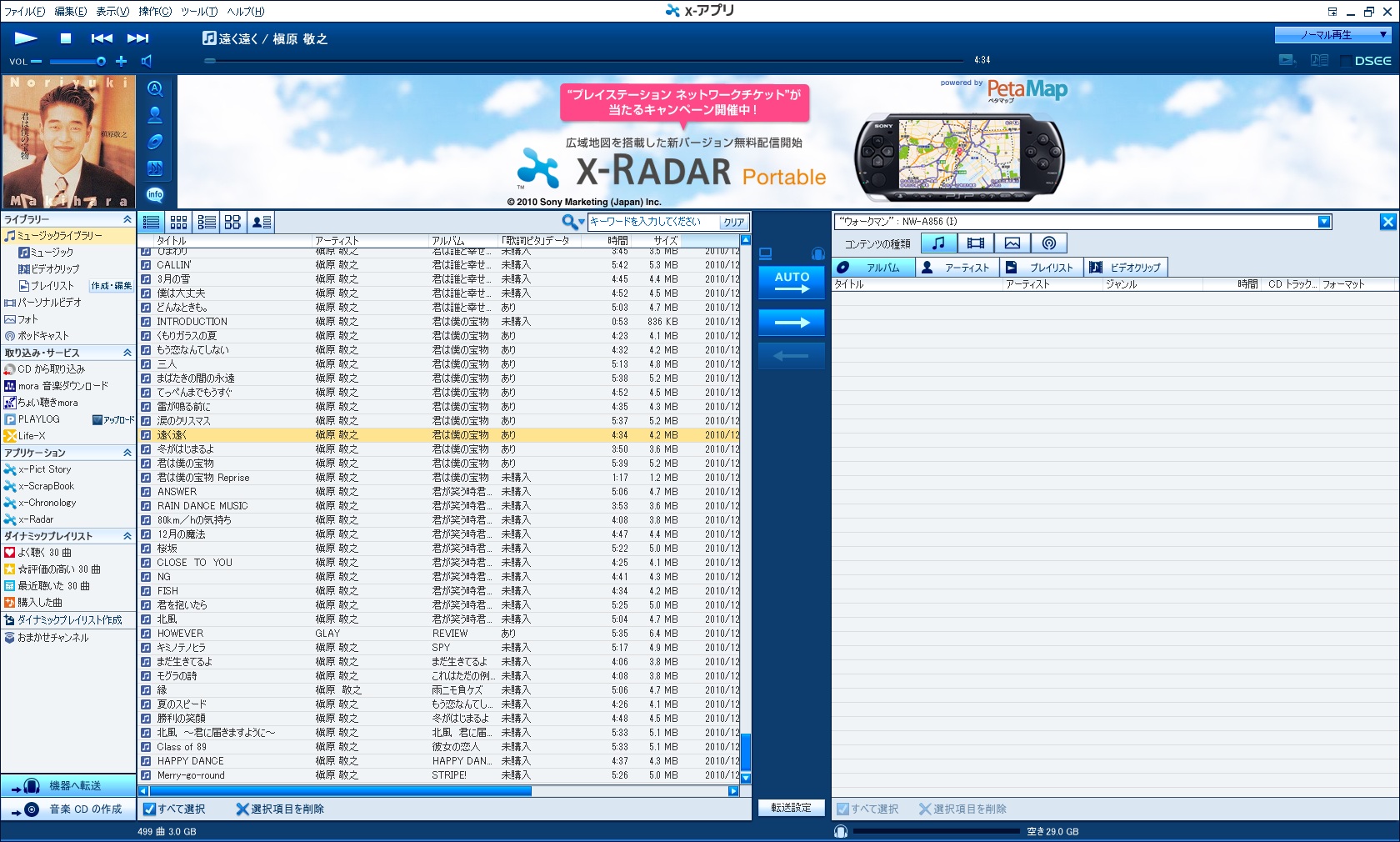Show album info via disc icon beside album art

(x=155, y=142)
